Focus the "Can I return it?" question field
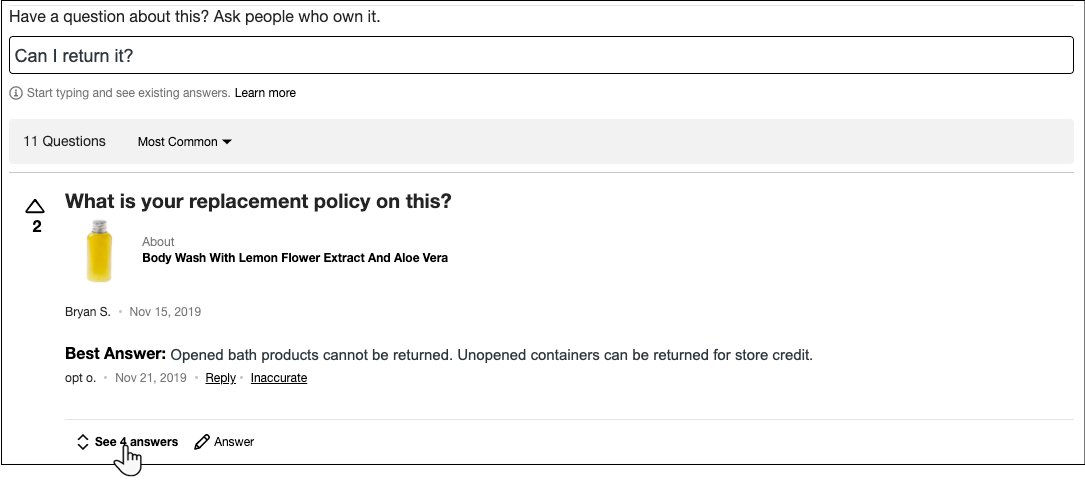Screen dimensions: 1085x480 [541, 56]
